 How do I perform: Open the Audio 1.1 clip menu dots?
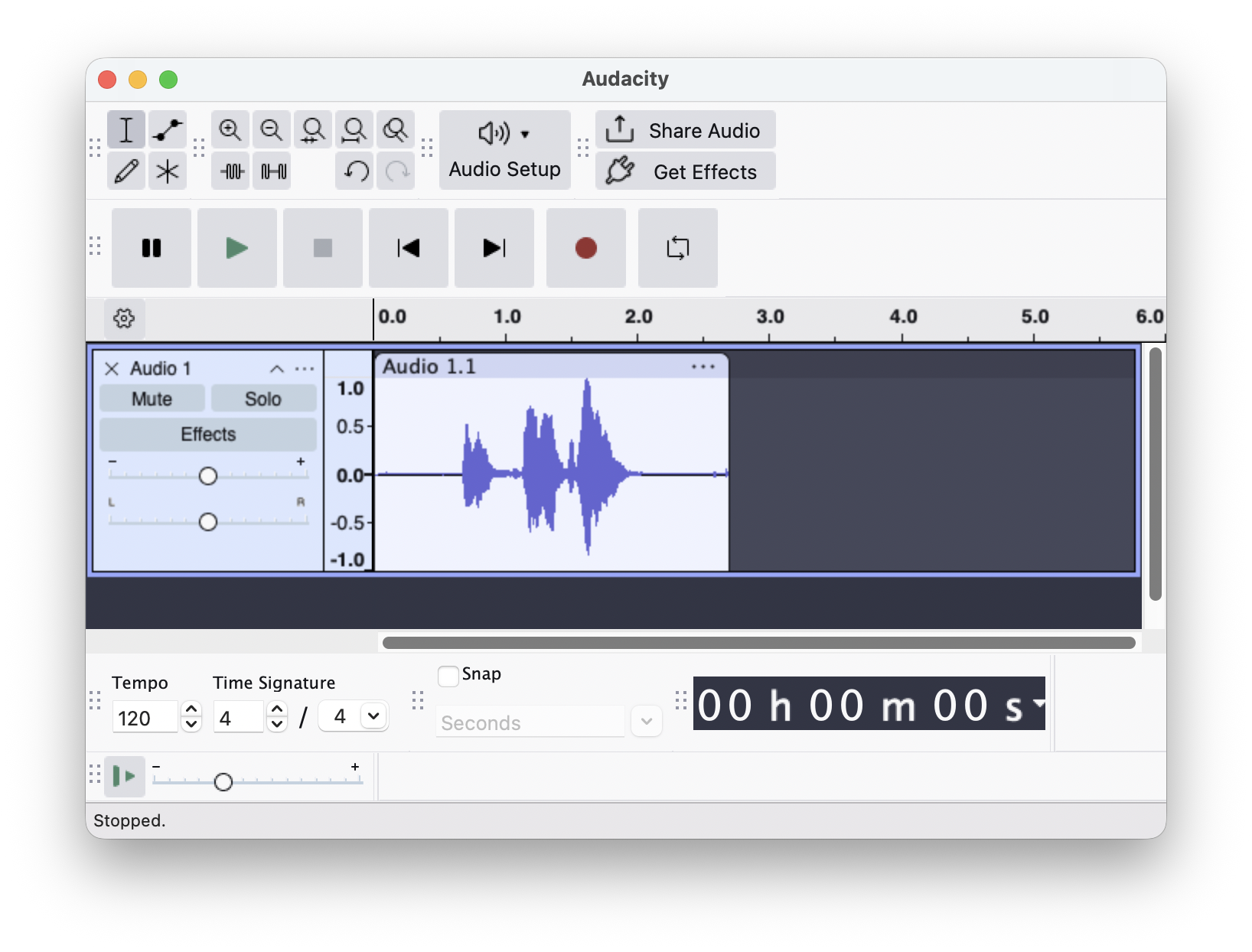pos(703,367)
